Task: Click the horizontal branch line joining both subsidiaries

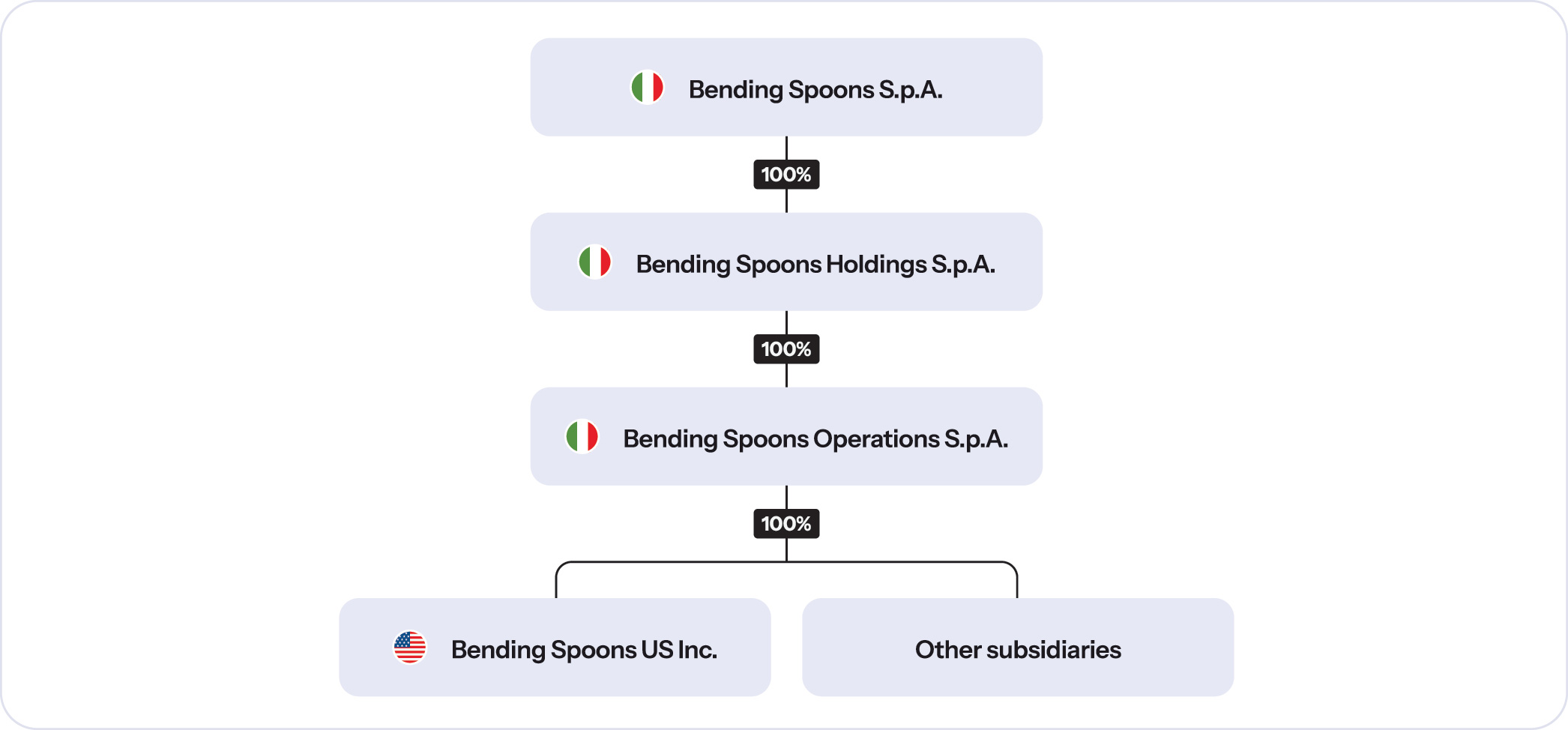Action: [786, 562]
